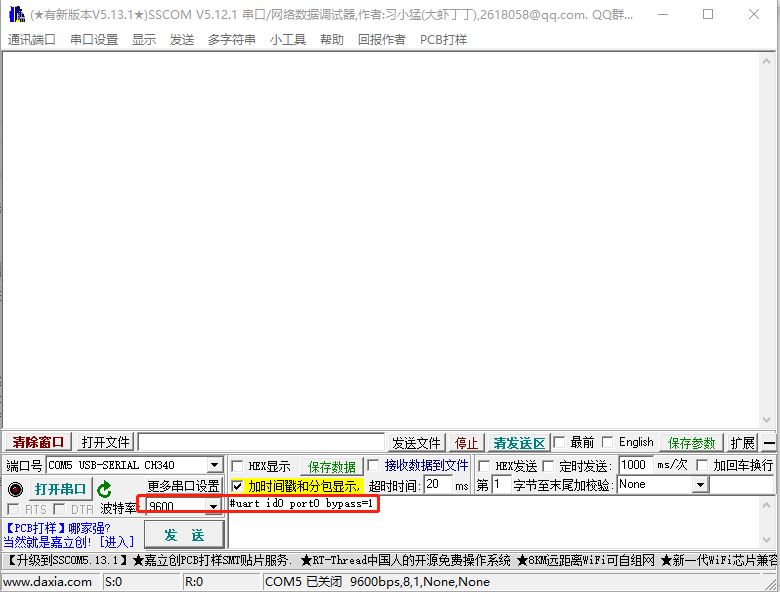
Task: Open the checksum None dropdown
Action: (x=700, y=485)
